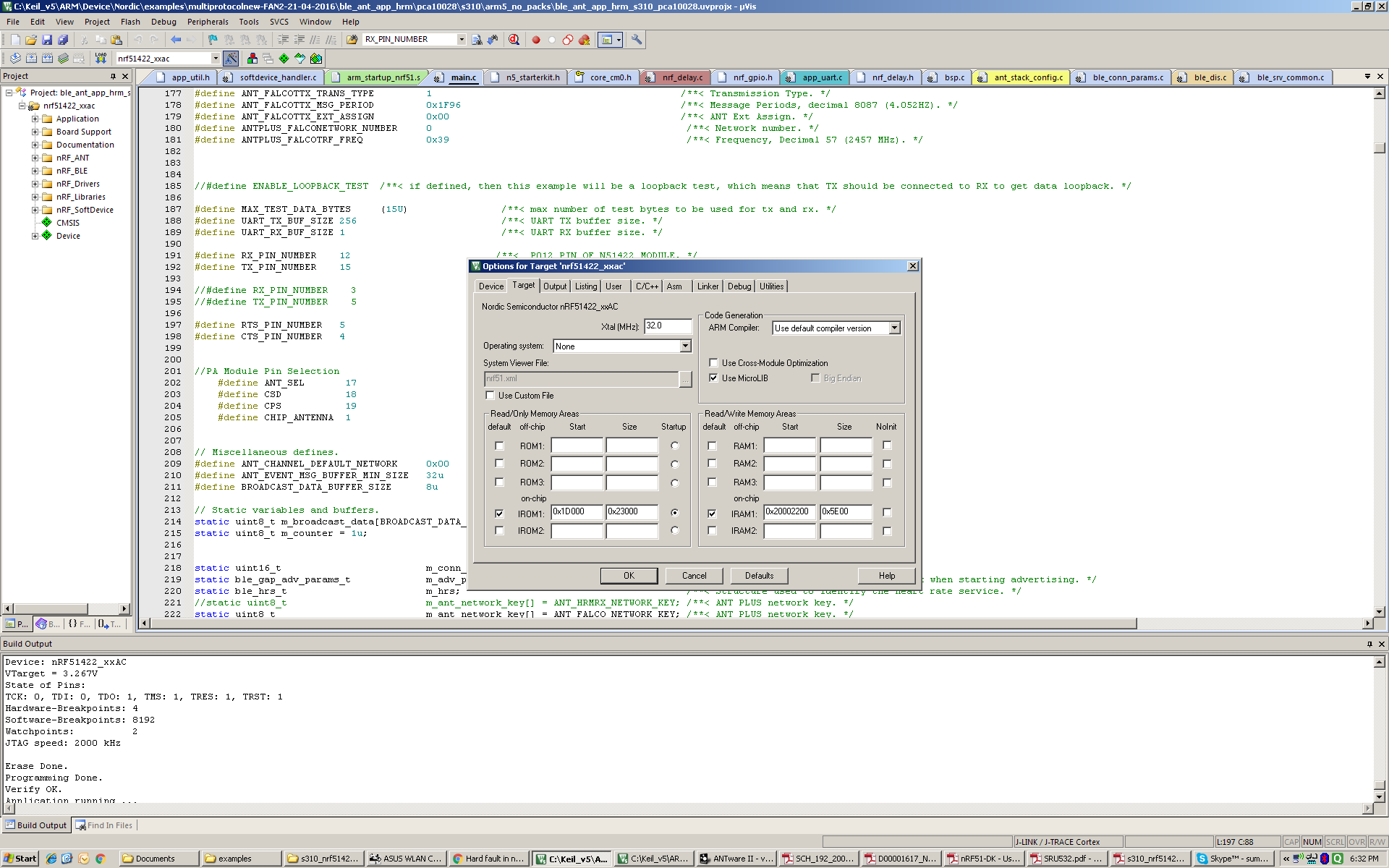Viewport: 1389px width, 868px height.
Task: Open the RX_PIN_NUMBER find combo box
Action: [462, 39]
